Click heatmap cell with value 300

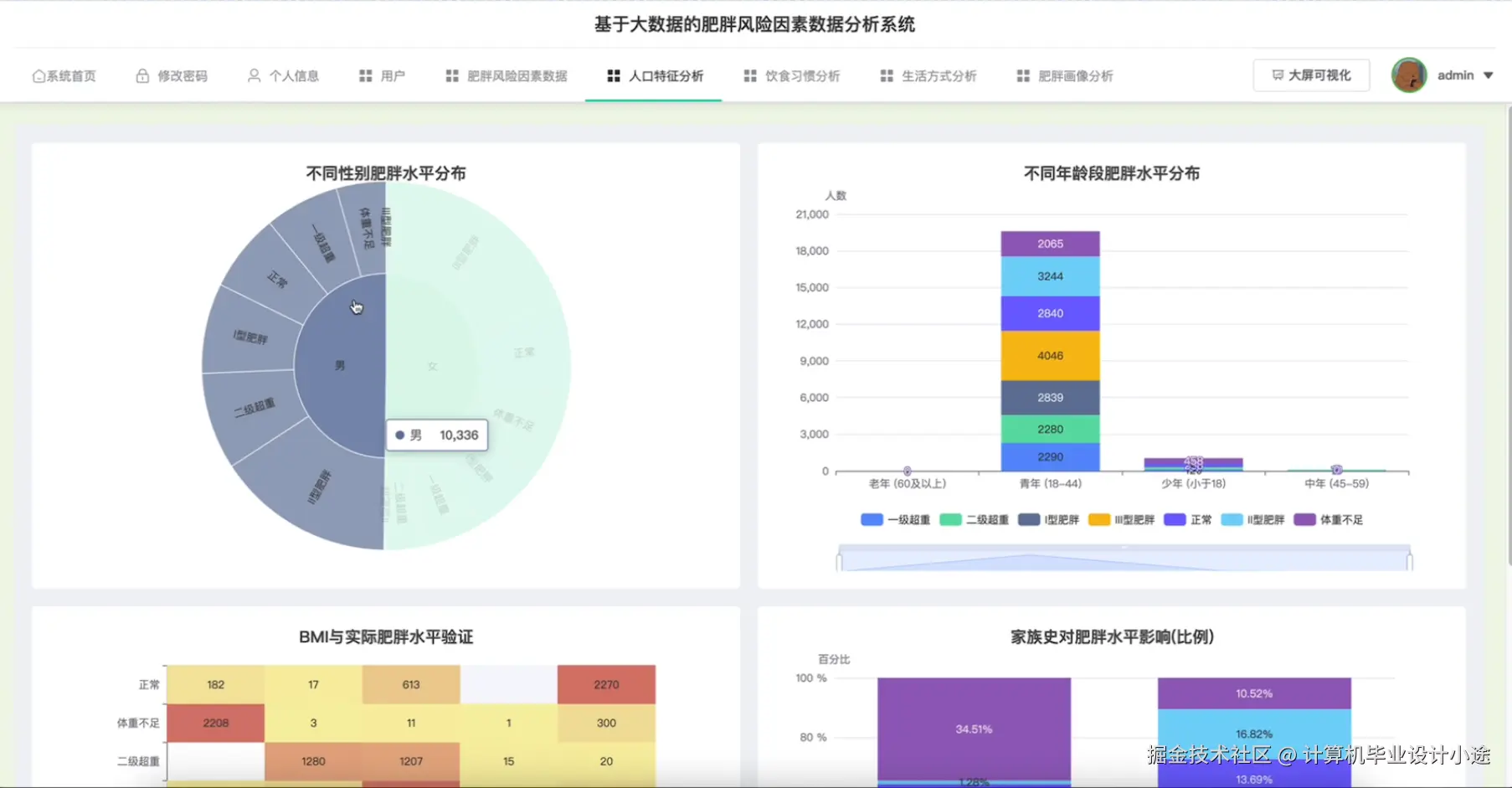pyautogui.click(x=606, y=724)
